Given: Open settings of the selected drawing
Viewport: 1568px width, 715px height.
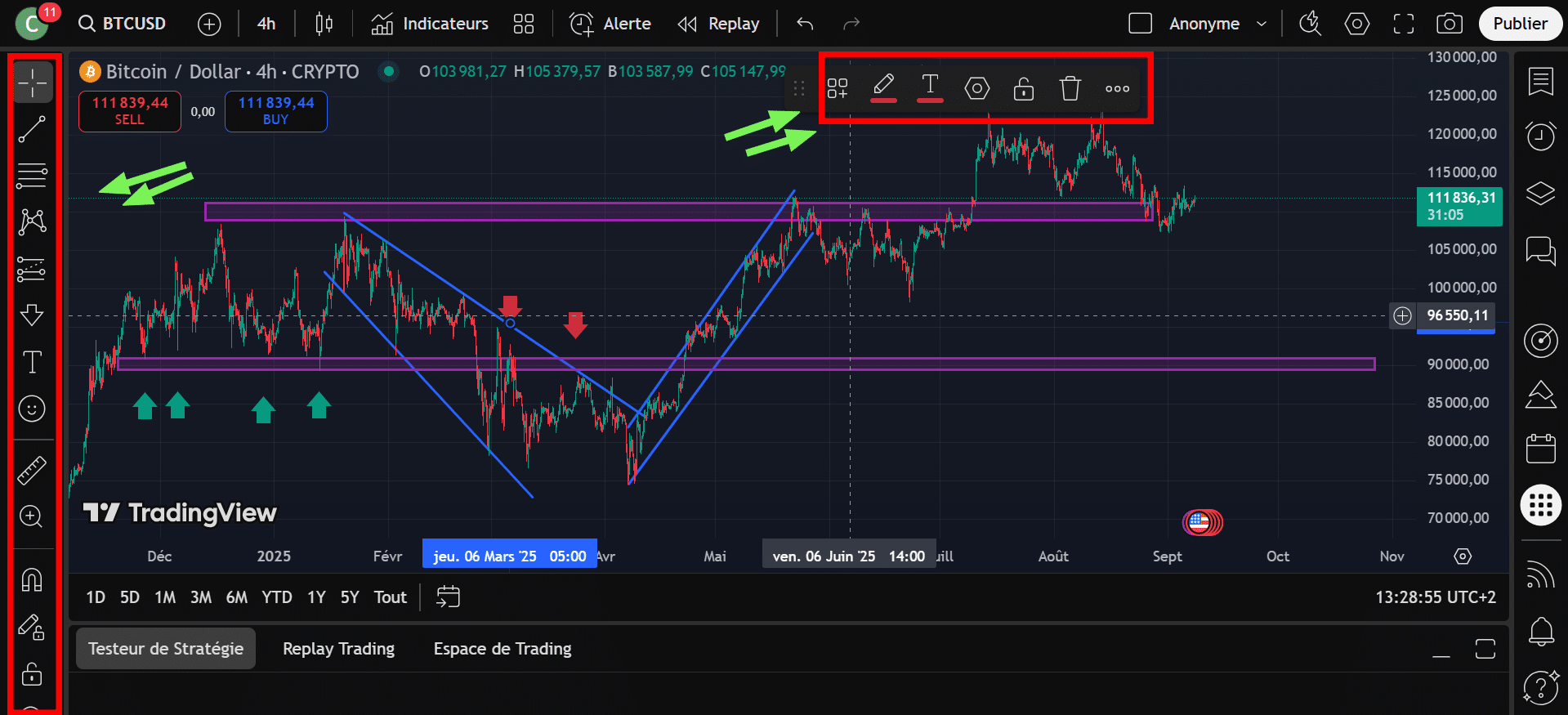Looking at the screenshot, I should (x=976, y=88).
